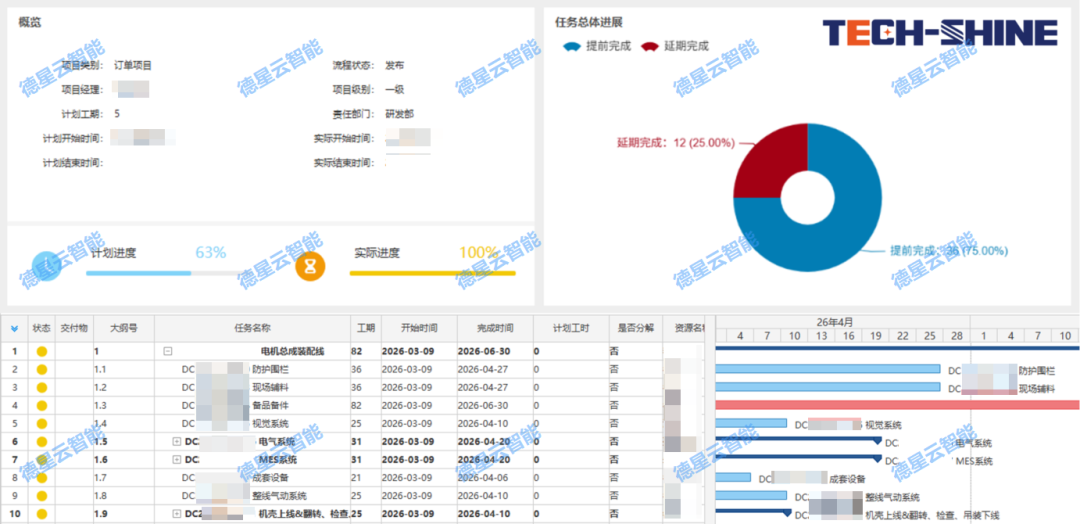1080x524 pixels.
Task: Click the 整线气动系统 task name cell
Action: pos(253,496)
